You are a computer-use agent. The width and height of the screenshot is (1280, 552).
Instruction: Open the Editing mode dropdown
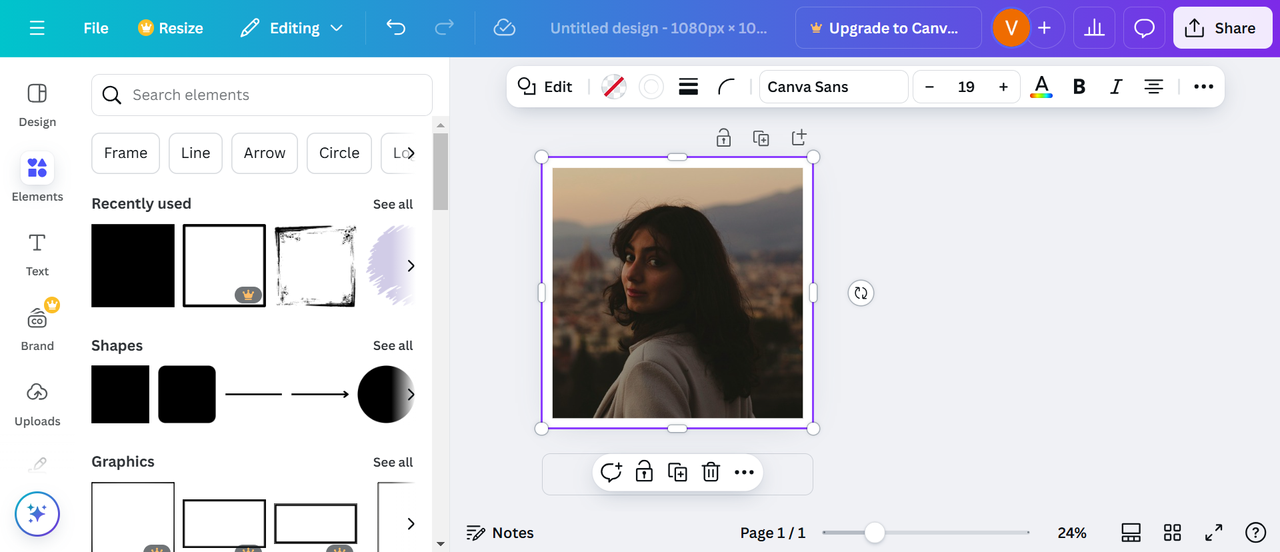[291, 28]
